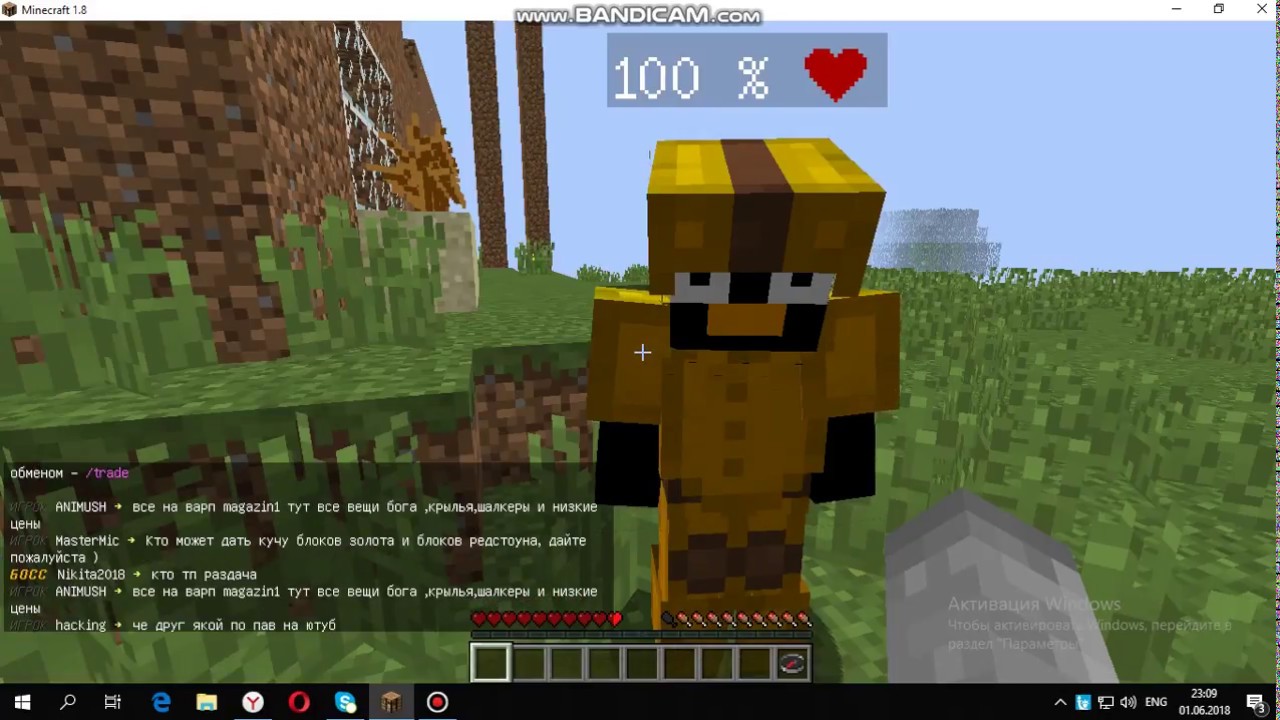Click the /trade command in chat
Image resolution: width=1280 pixels, height=720 pixels.
pyautogui.click(x=106, y=473)
